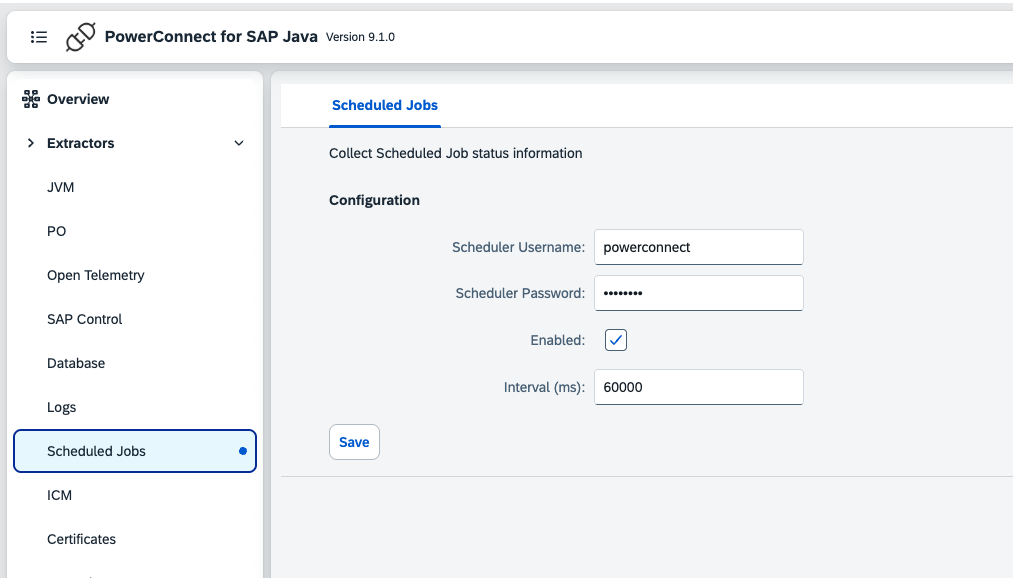Screen dimensions: 1013x578
Task: Click the Configuration heading
Action: coord(374,200)
